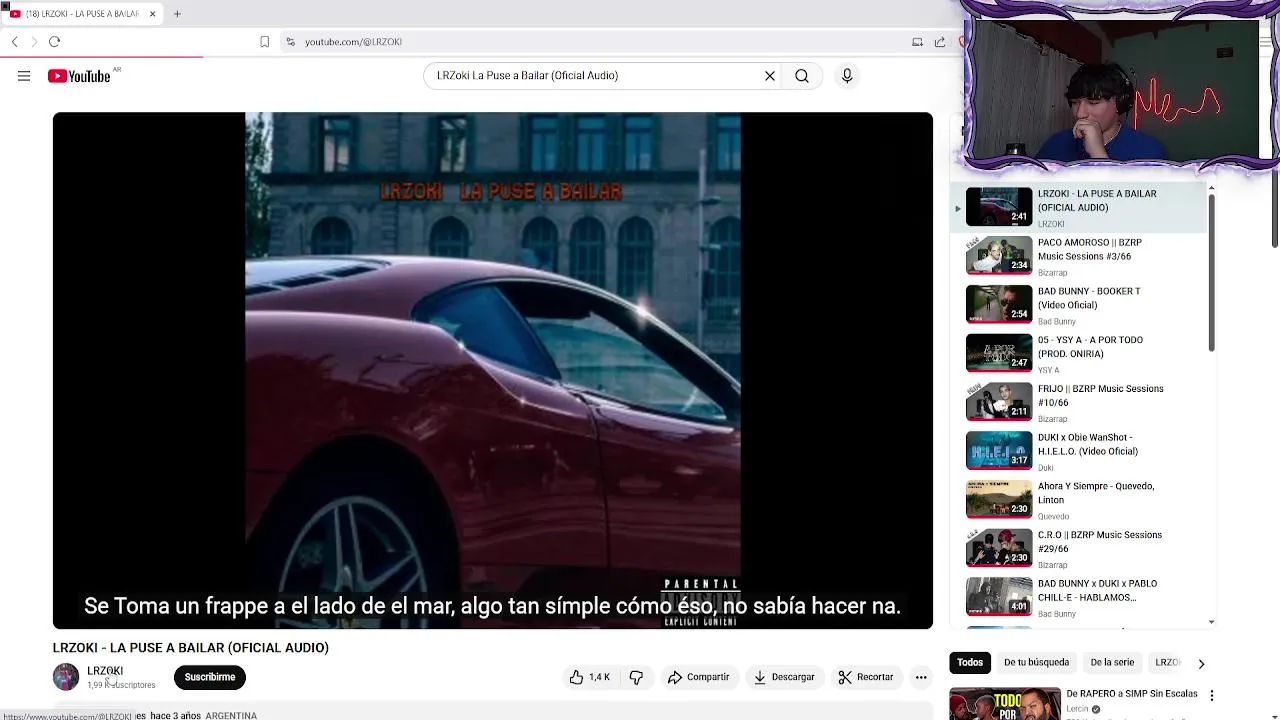Click the browser back arrow

coord(15,42)
